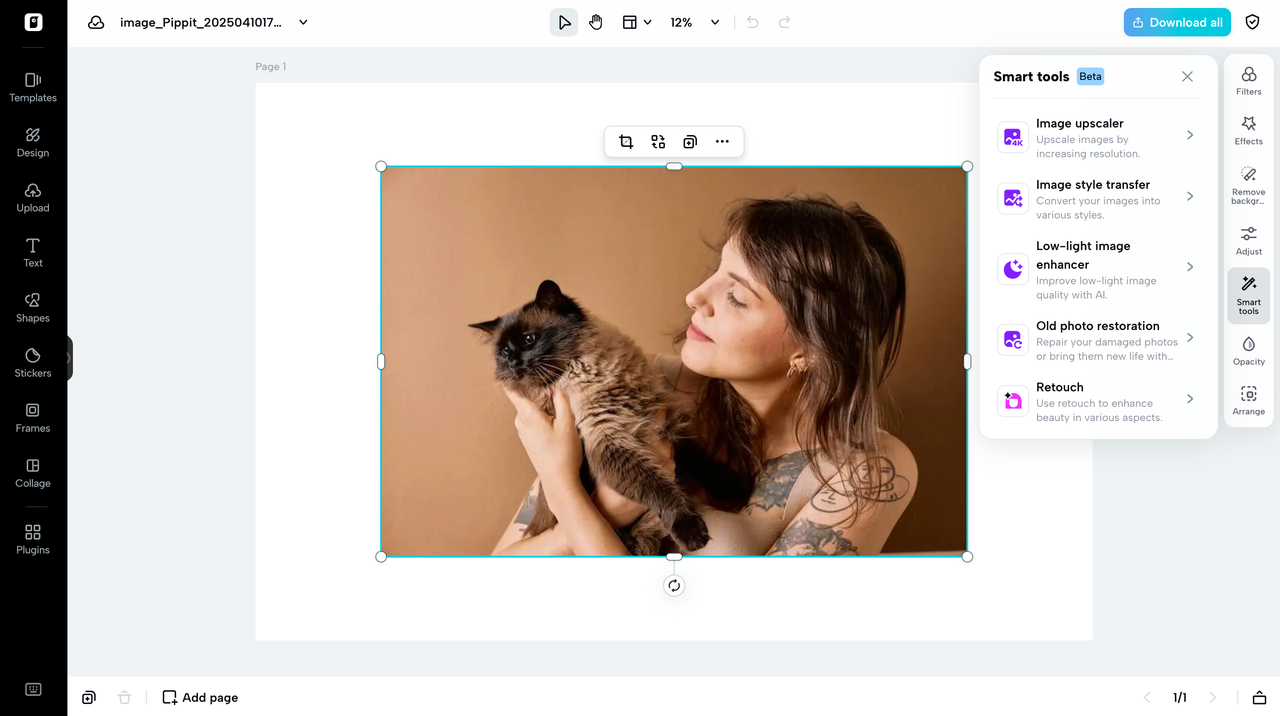Open Opacity control
This screenshot has height=716, width=1280.
point(1249,351)
